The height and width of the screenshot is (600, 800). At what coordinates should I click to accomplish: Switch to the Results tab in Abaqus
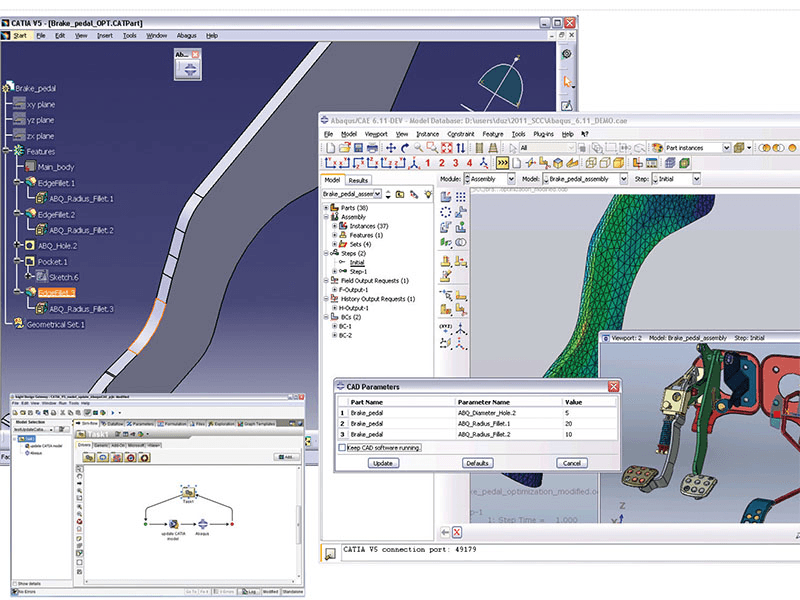point(358,178)
